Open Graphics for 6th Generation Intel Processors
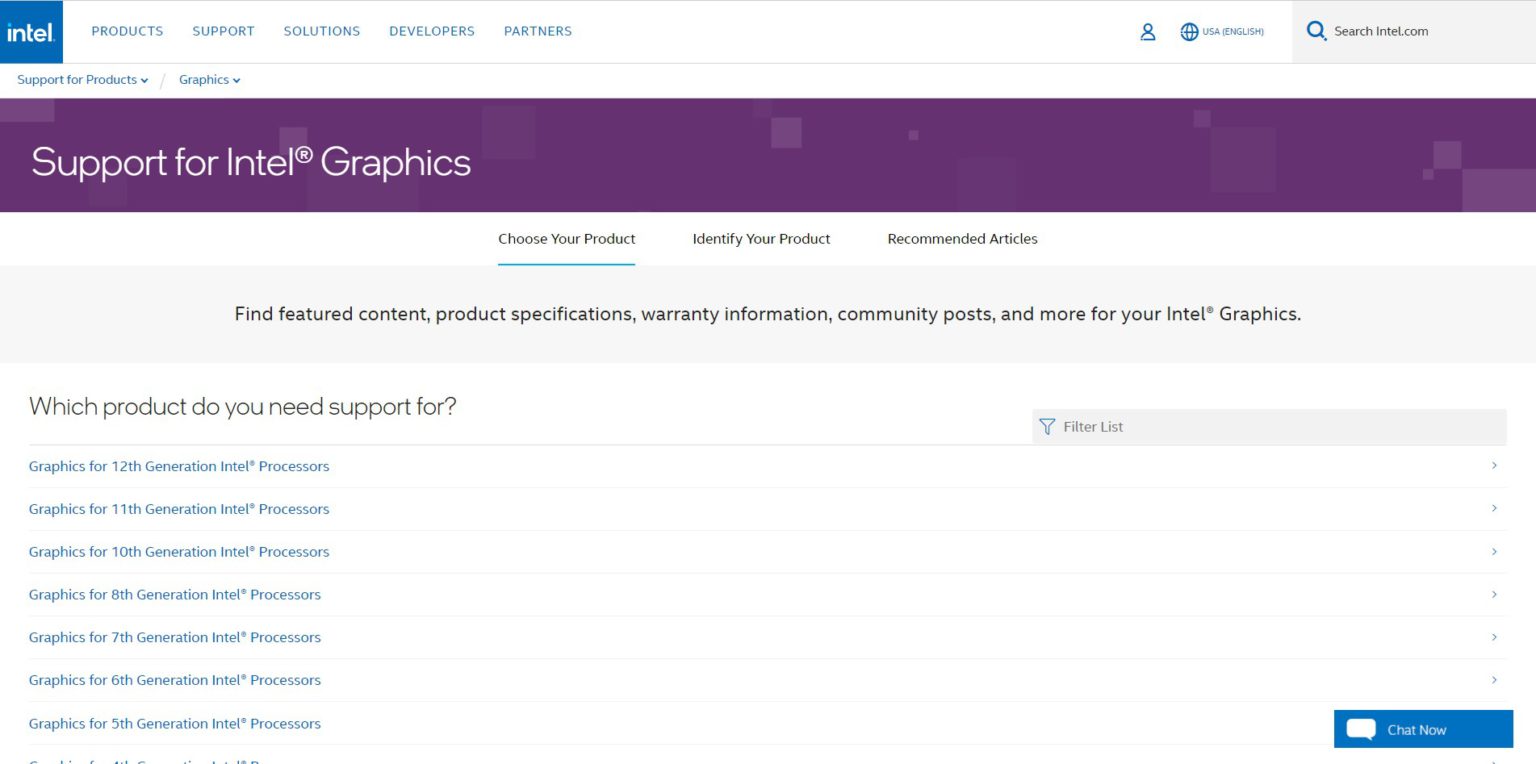Viewport: 1536px width, 764px height. coord(175,680)
